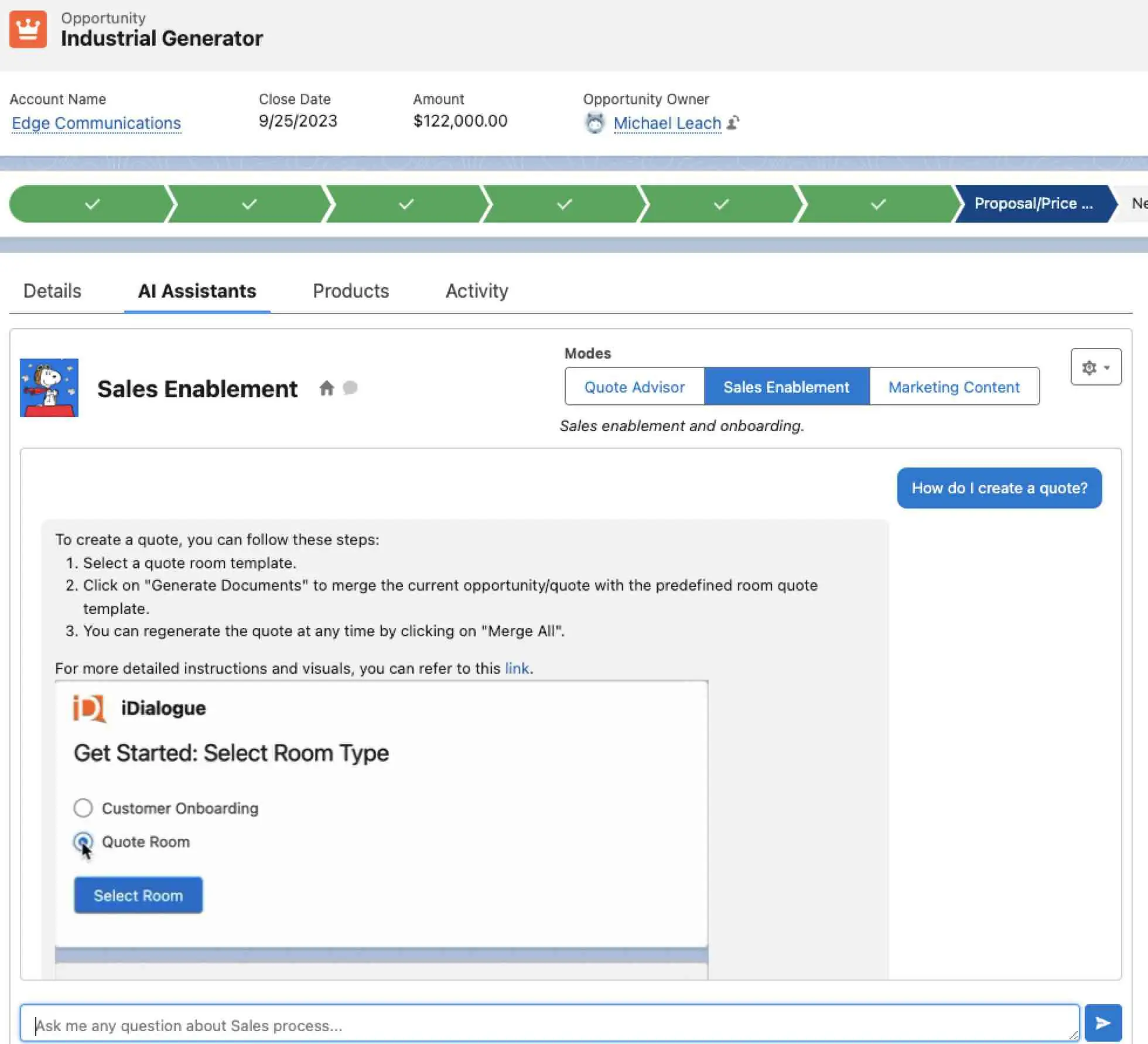The width and height of the screenshot is (1148, 1044).
Task: Select the Quote Room radio button
Action: [x=83, y=842]
